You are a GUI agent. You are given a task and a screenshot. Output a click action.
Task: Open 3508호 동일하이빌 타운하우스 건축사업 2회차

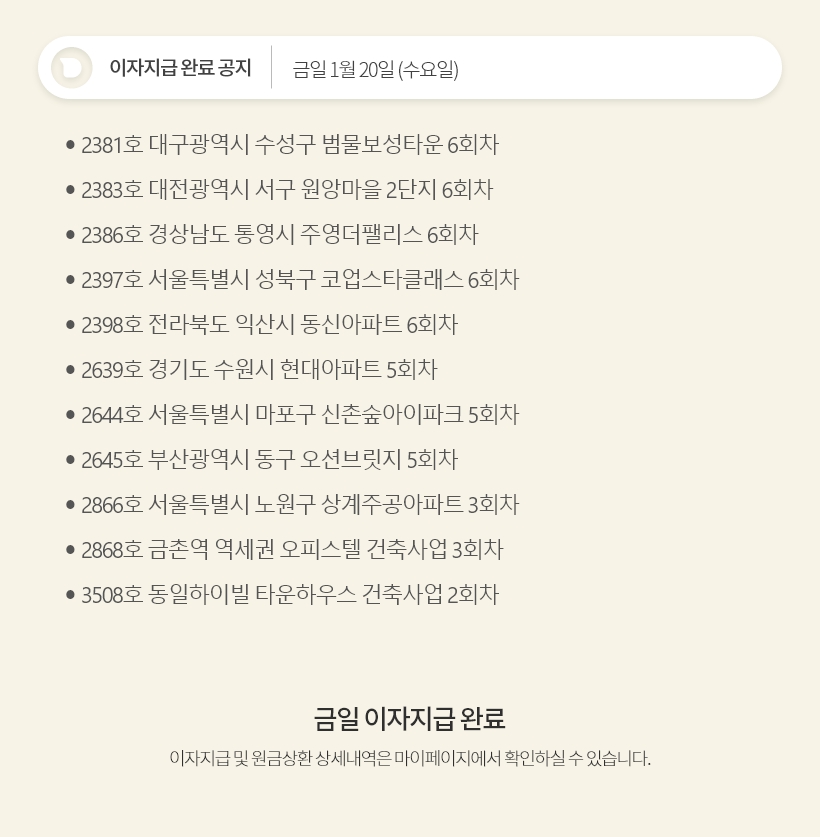pos(289,595)
